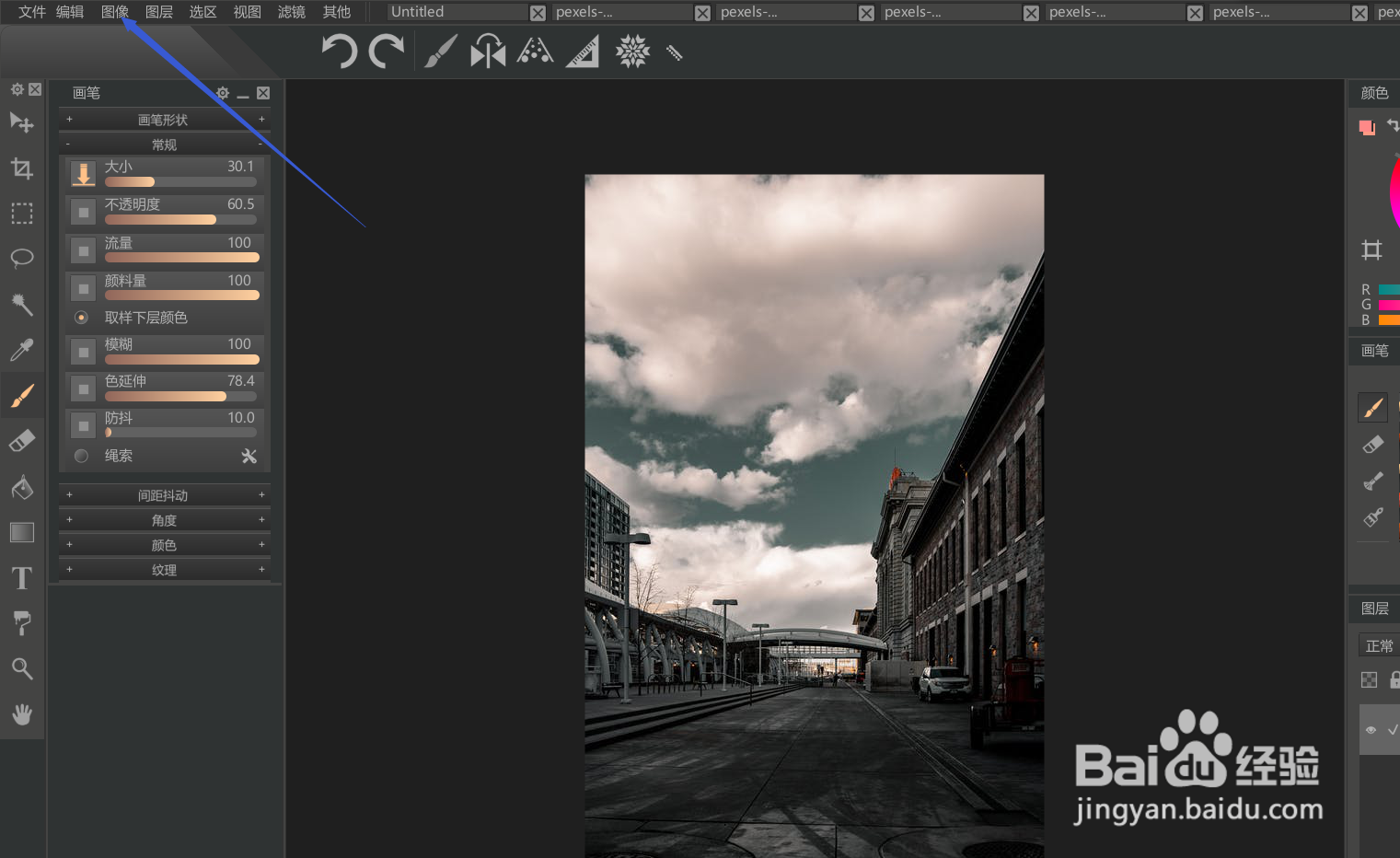Open the 视图 menu
This screenshot has width=1400, height=858.
click(x=248, y=12)
